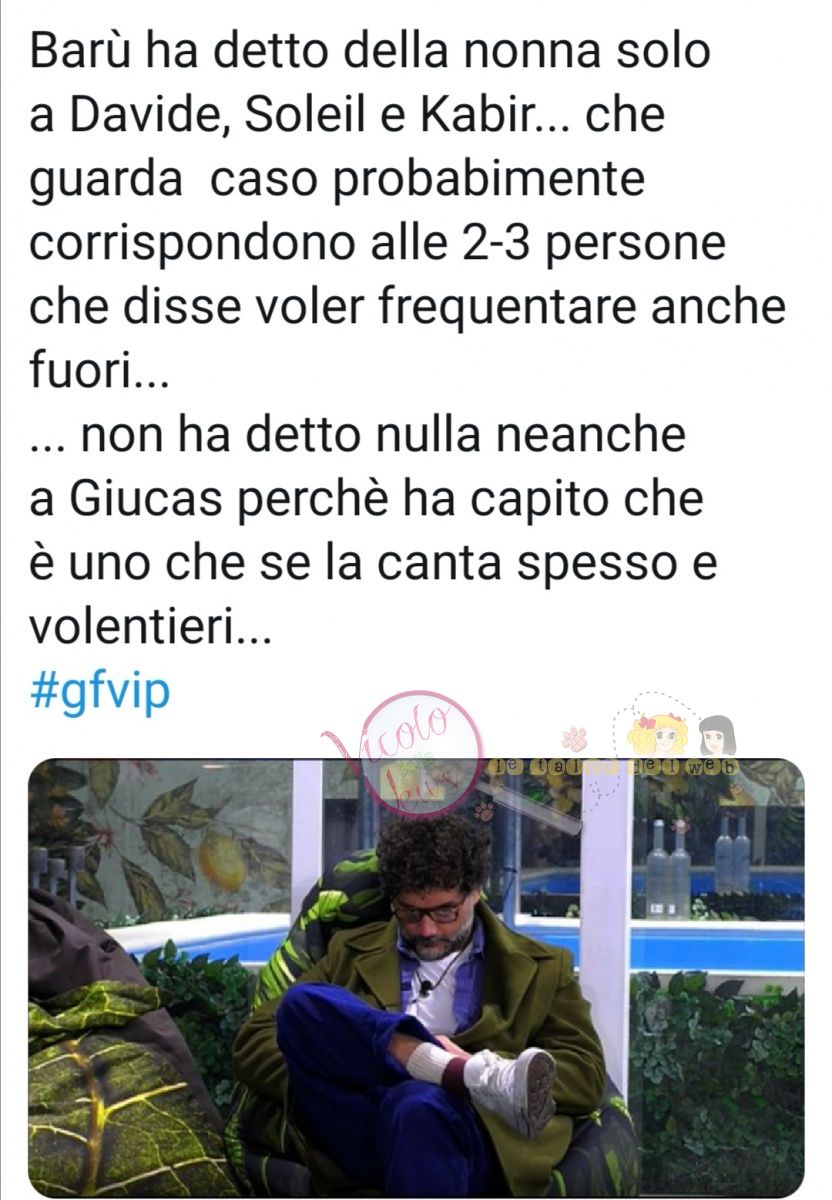
Task: Click the man's glasses in the photo
Action: point(430,910)
